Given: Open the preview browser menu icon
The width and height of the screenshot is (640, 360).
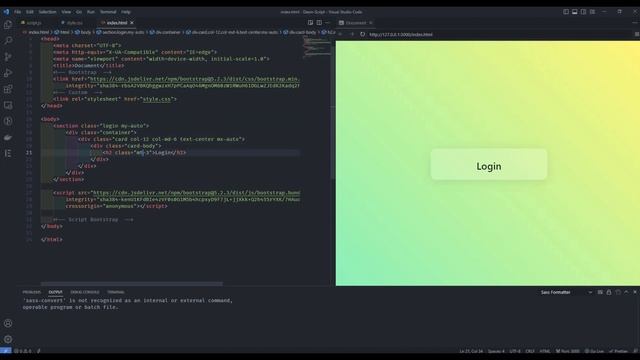Looking at the screenshot, I should [636, 34].
